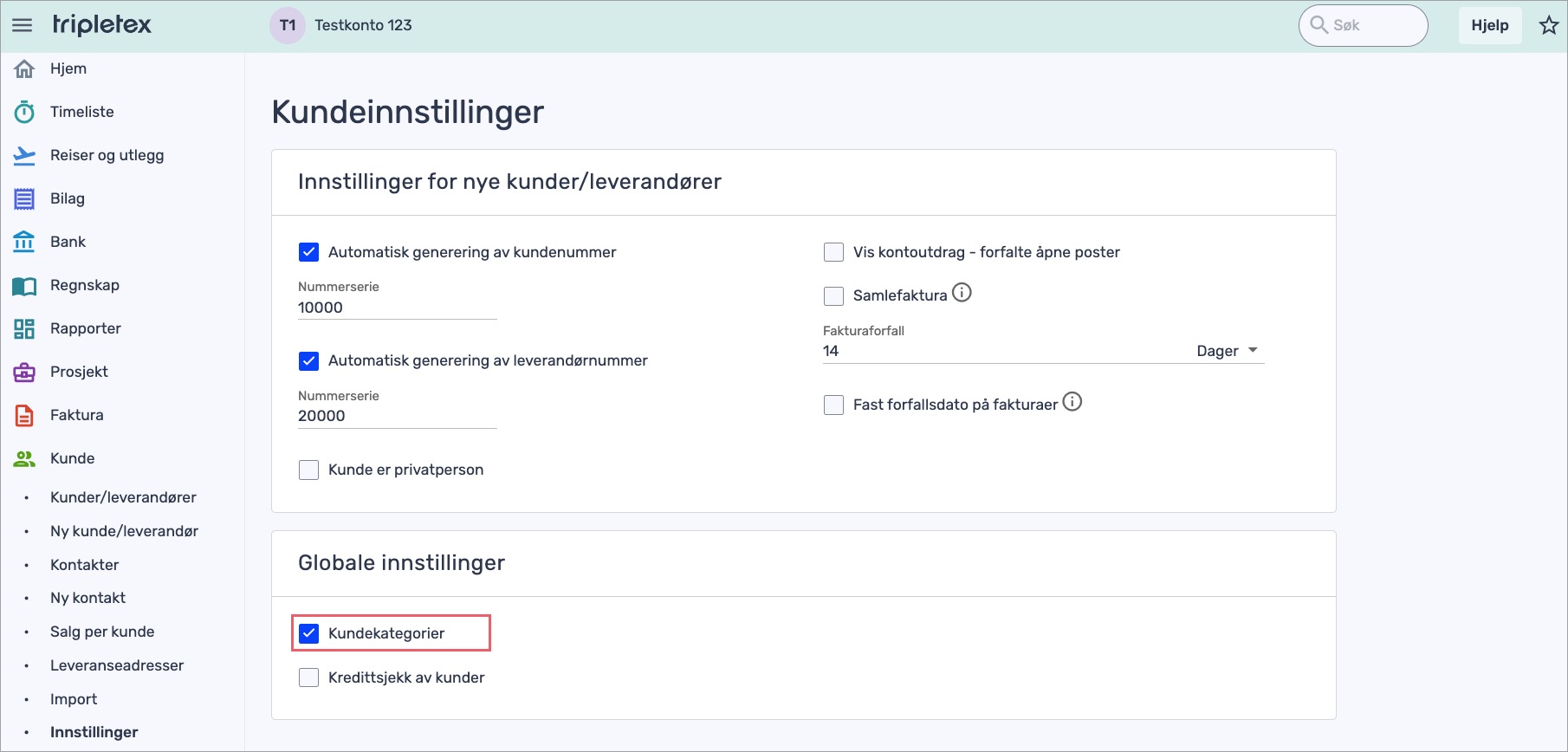The width and height of the screenshot is (1568, 752).
Task: Open Hjem in the sidebar
Action: (x=68, y=68)
